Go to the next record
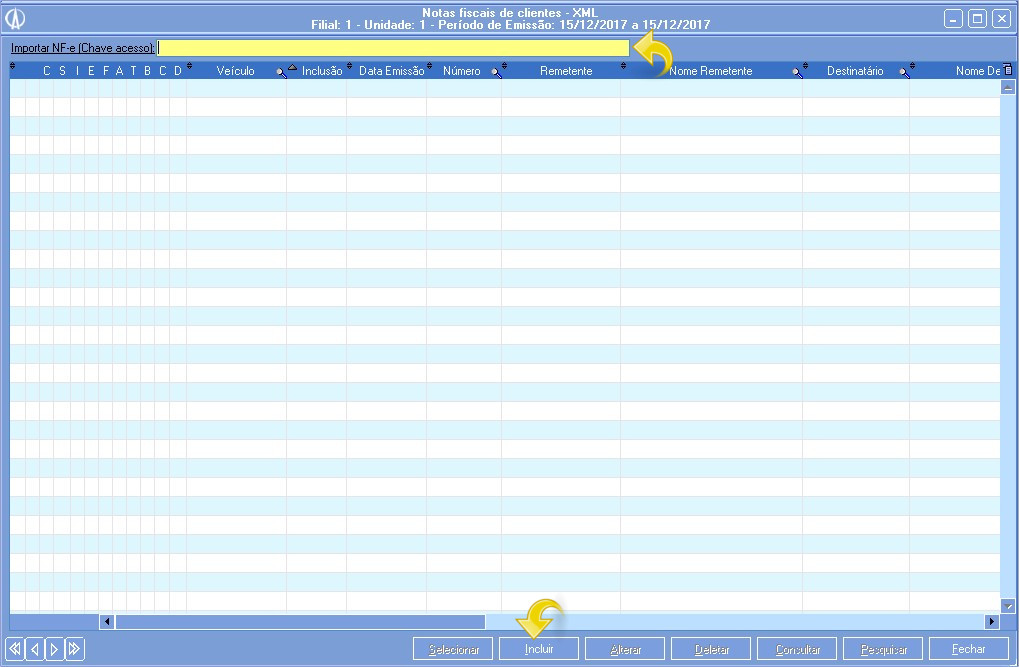Viewport: 1019px width, 667px height. coord(54,649)
